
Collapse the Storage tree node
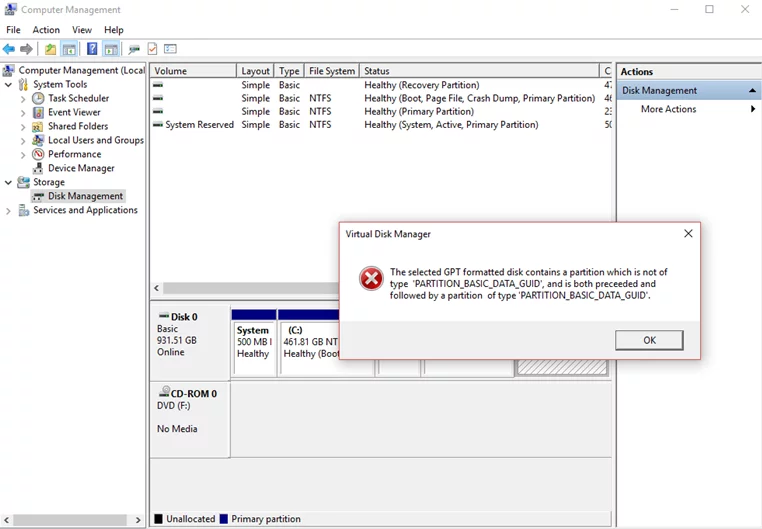(x=8, y=182)
